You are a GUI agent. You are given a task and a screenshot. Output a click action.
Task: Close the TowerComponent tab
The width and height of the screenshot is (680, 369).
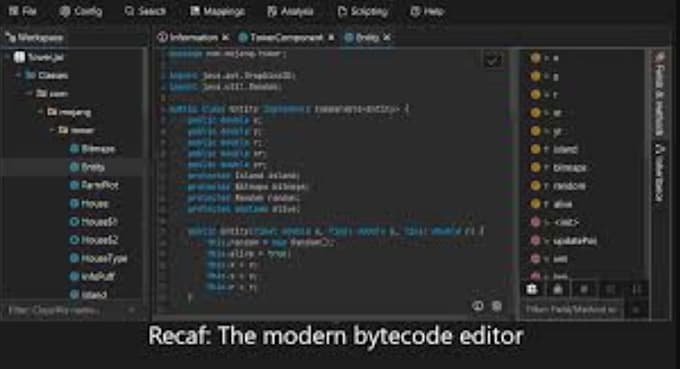pyautogui.click(x=331, y=38)
